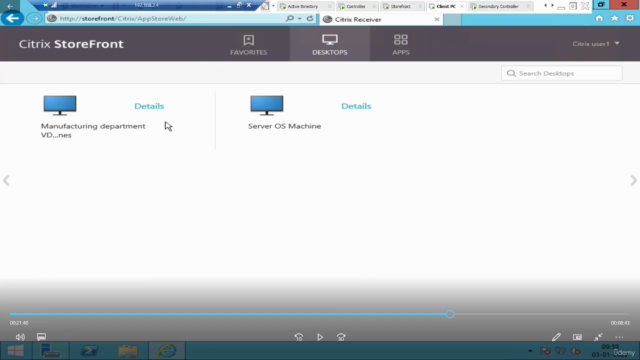Select the Client PC session tab
The width and height of the screenshot is (640, 360).
pos(445,6)
